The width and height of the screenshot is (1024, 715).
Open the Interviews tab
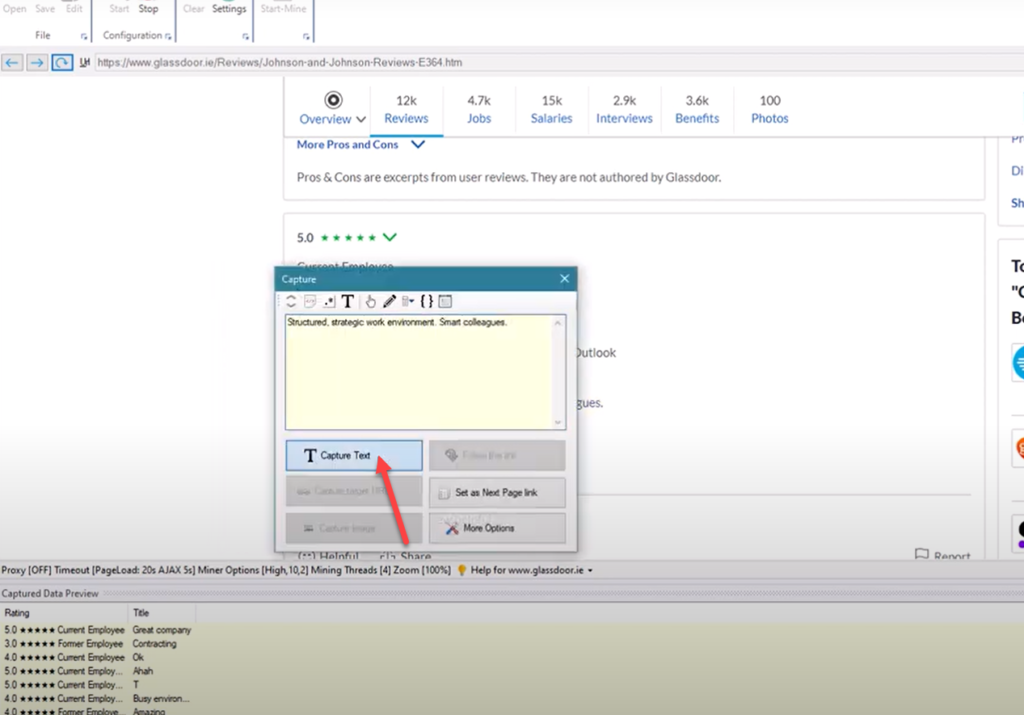pos(624,109)
